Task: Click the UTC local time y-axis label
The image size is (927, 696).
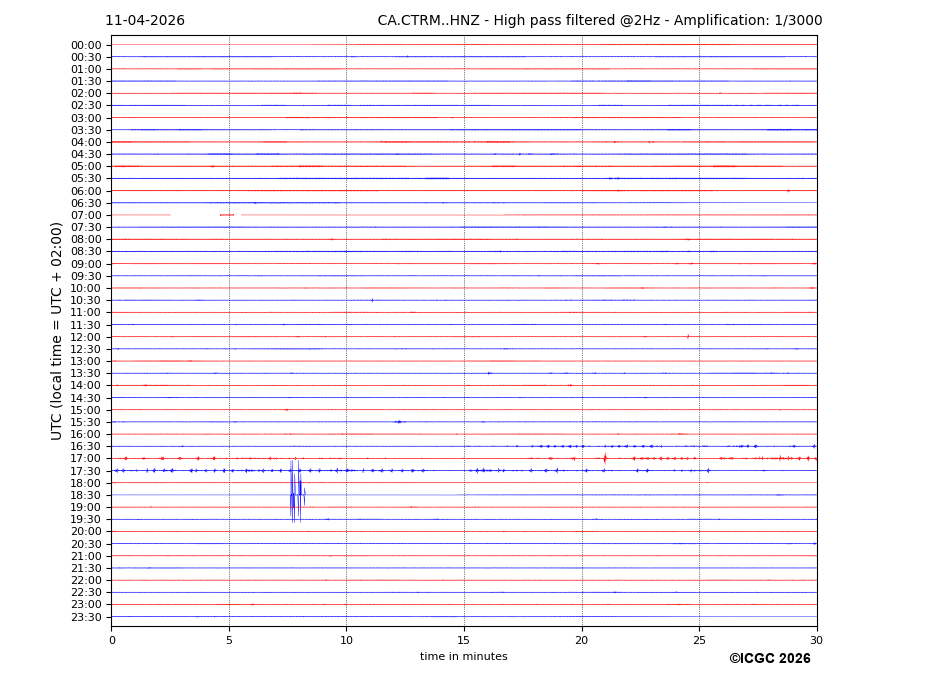Action: [57, 330]
